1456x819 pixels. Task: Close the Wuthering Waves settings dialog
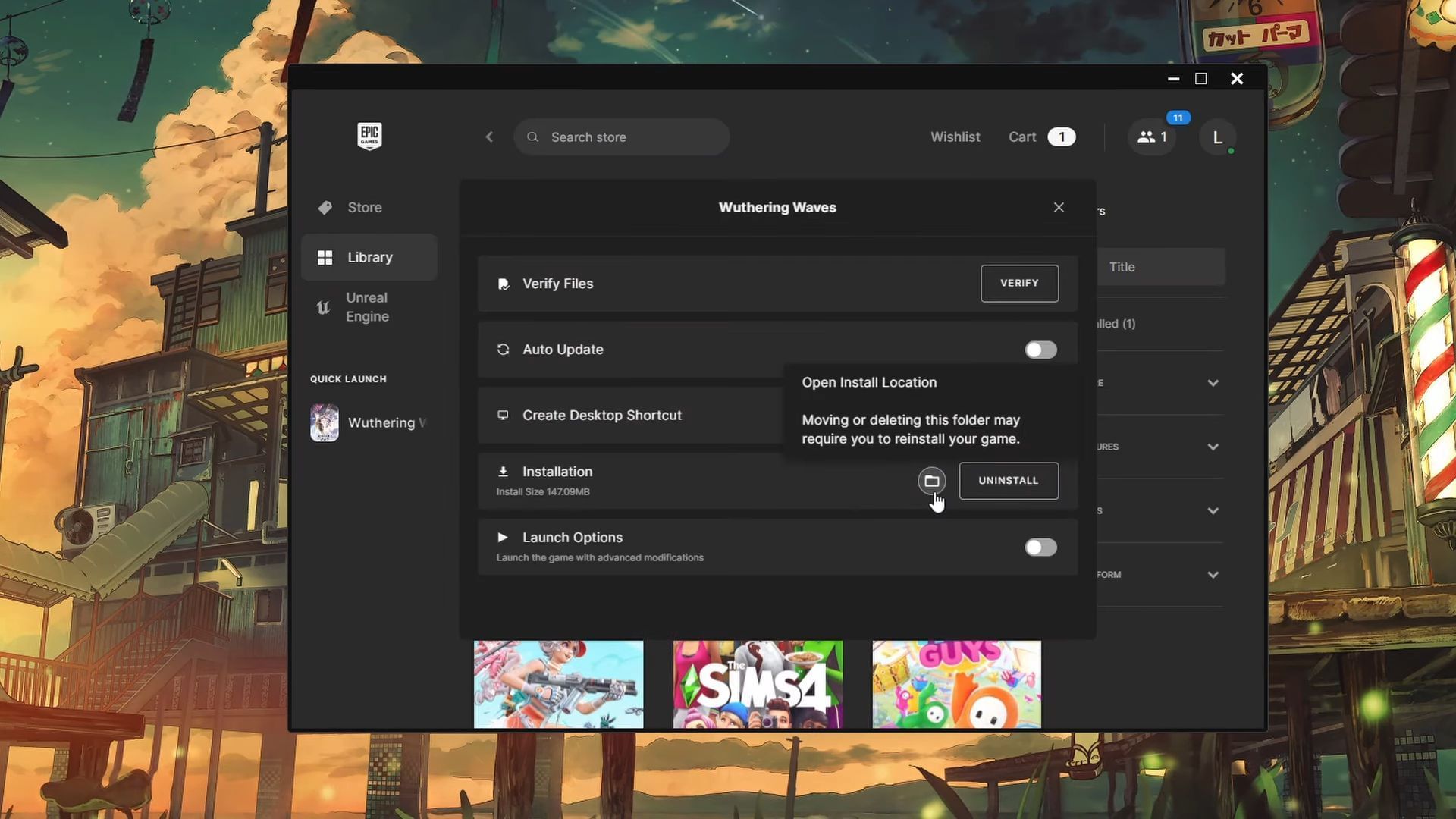click(x=1059, y=208)
